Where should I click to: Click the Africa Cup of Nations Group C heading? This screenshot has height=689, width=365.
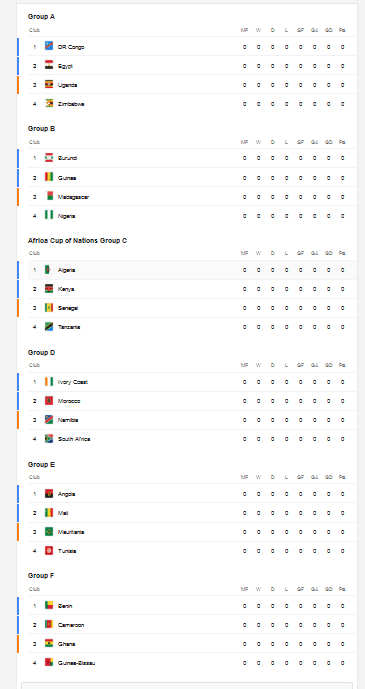pos(77,240)
